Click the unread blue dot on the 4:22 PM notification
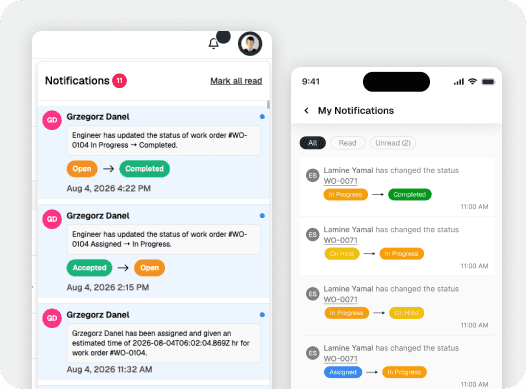526x389 pixels. (x=262, y=117)
